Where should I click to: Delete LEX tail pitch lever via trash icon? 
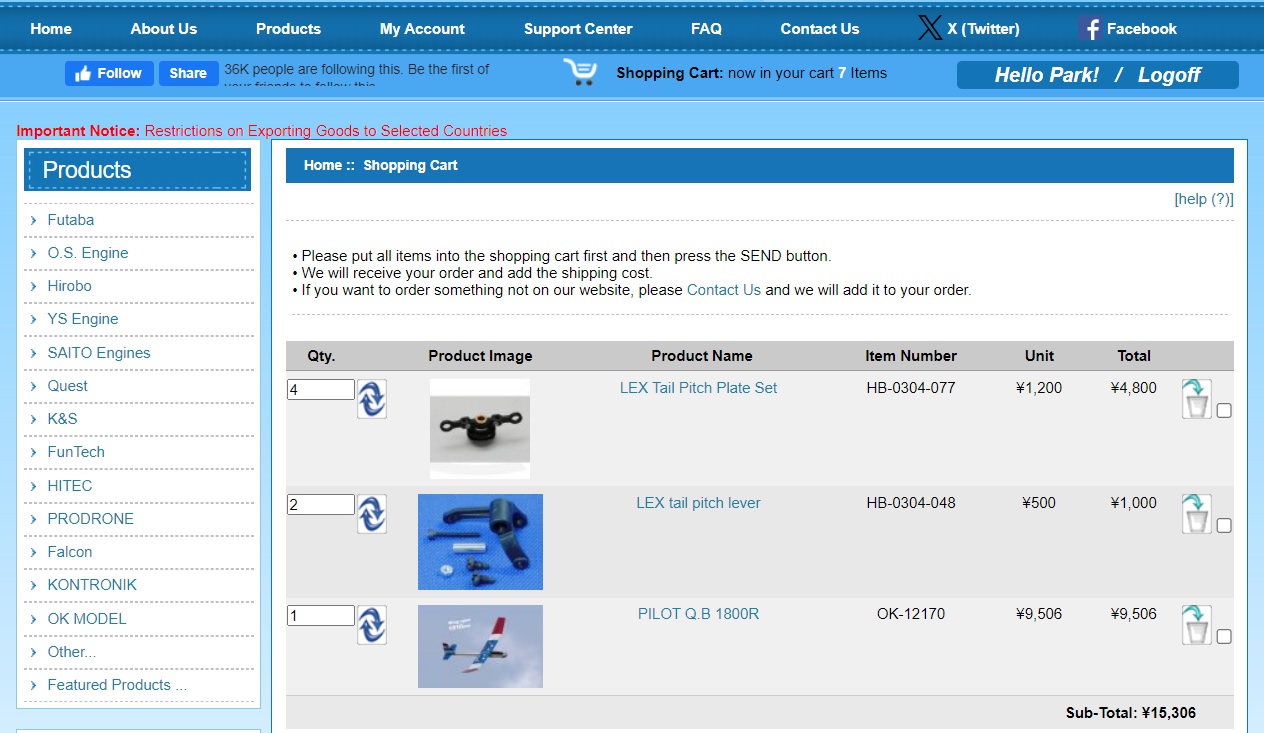pos(1196,513)
